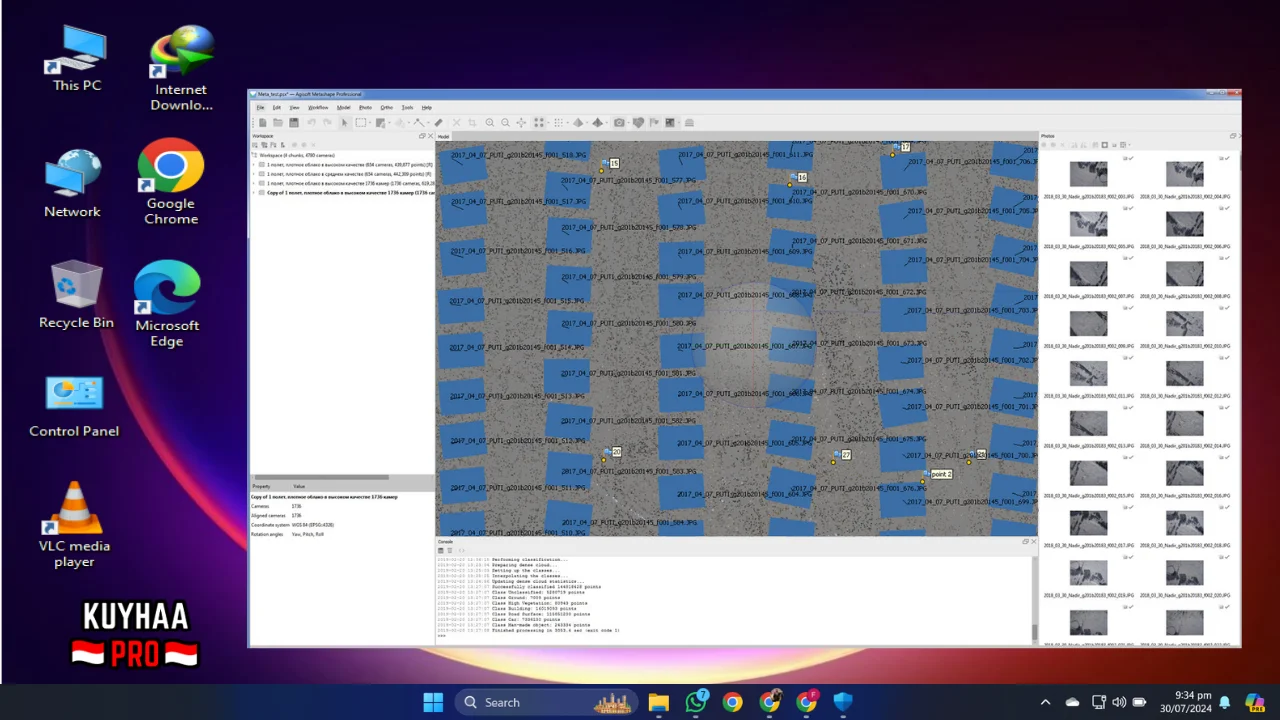
Task: Open the dropdown arrow beside Show cameras icon
Action: (628, 123)
